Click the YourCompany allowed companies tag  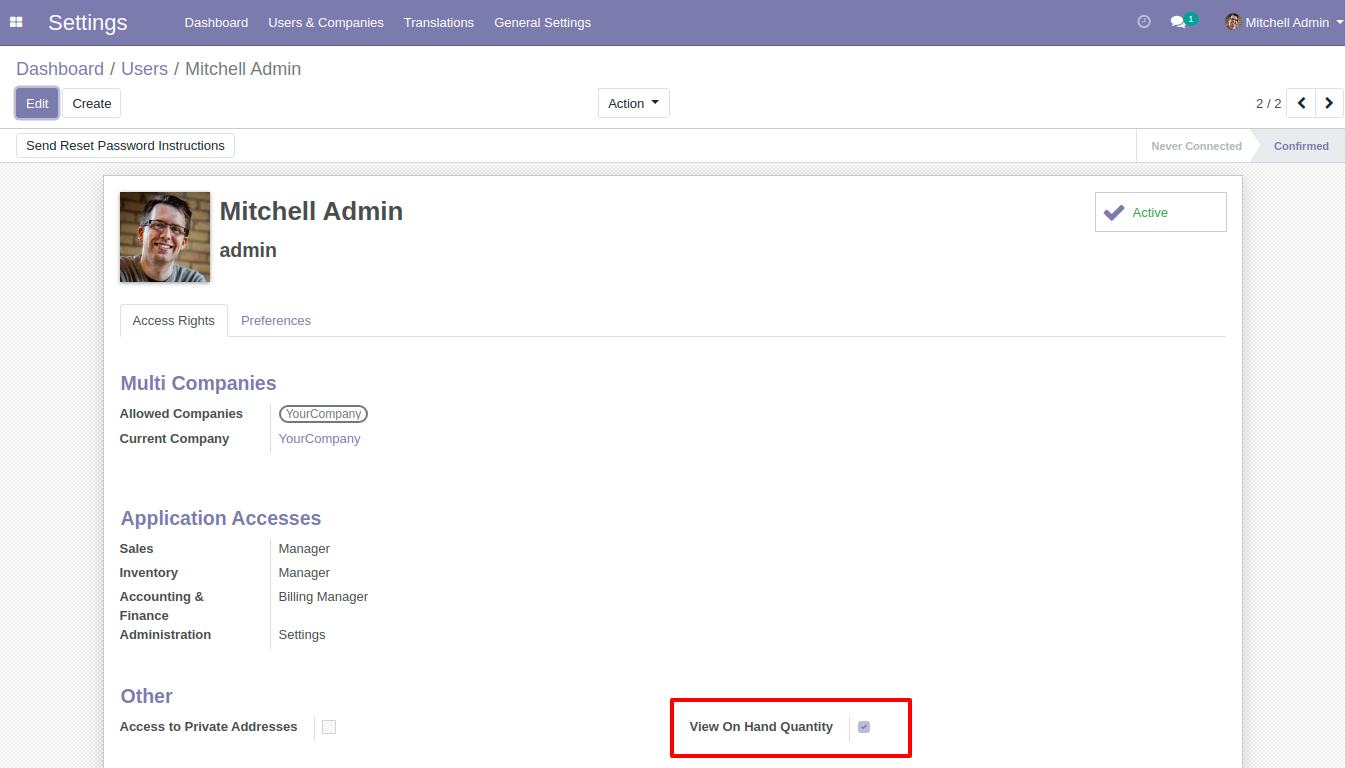pos(323,414)
